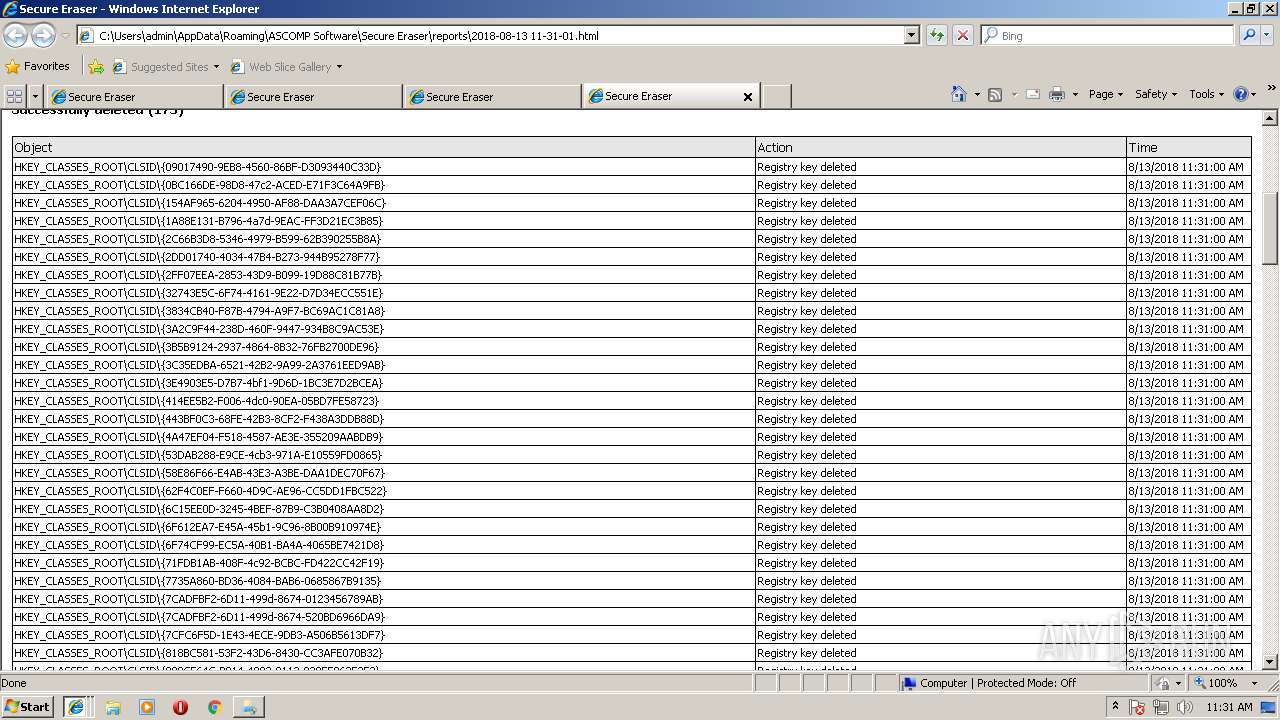Open the Favorites star button
Screen dimensions: 1280x720
tap(37, 66)
